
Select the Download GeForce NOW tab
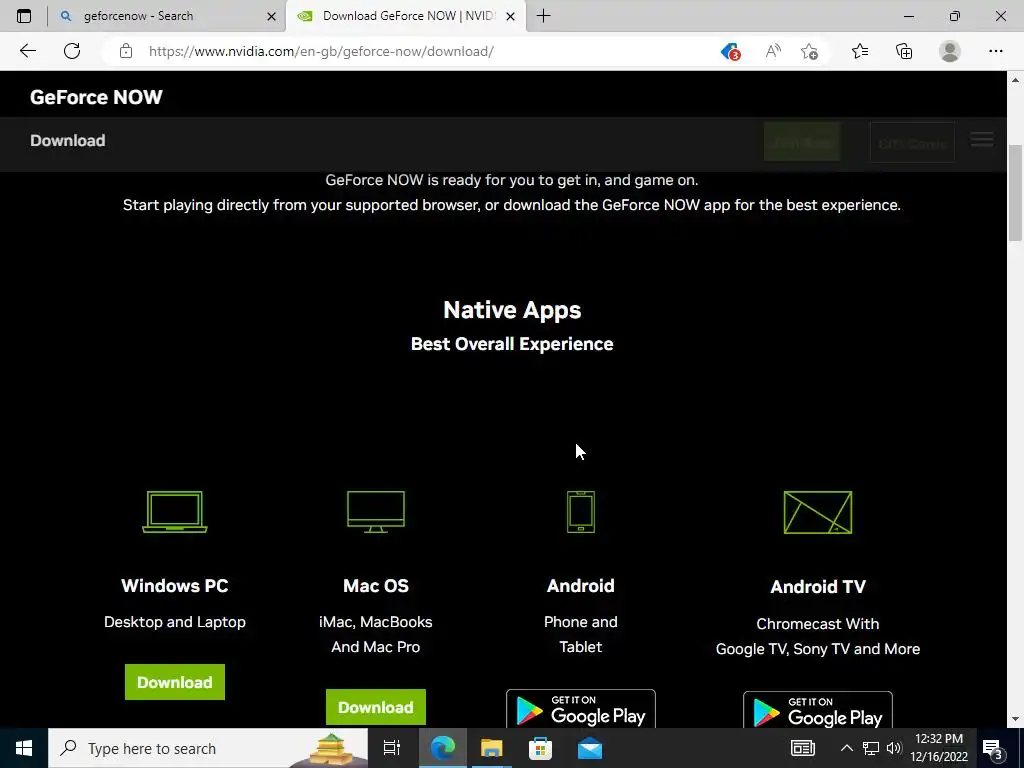(408, 16)
